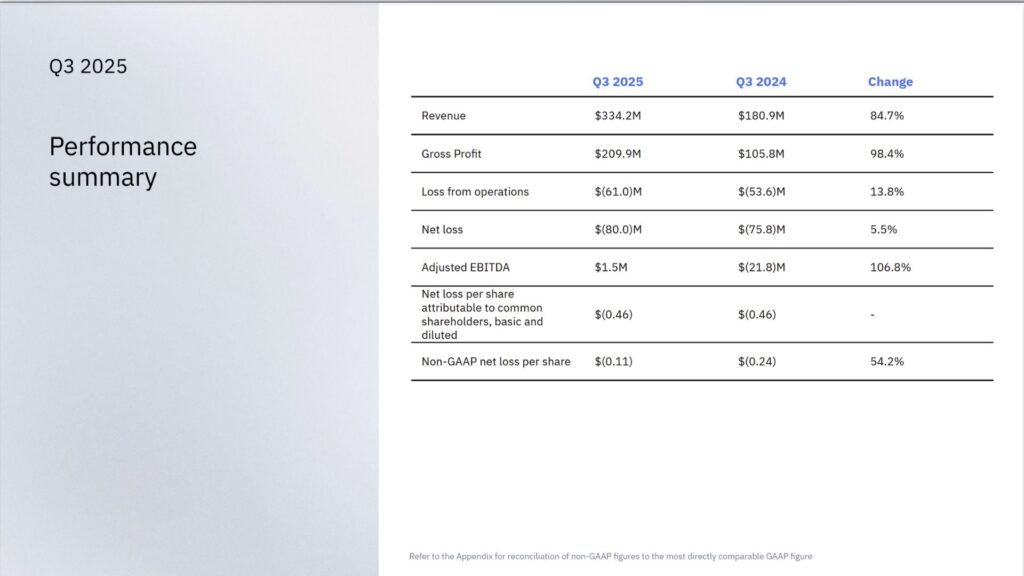Click the Net loss row label
Image resolution: width=1024 pixels, height=576 pixels.
point(444,230)
